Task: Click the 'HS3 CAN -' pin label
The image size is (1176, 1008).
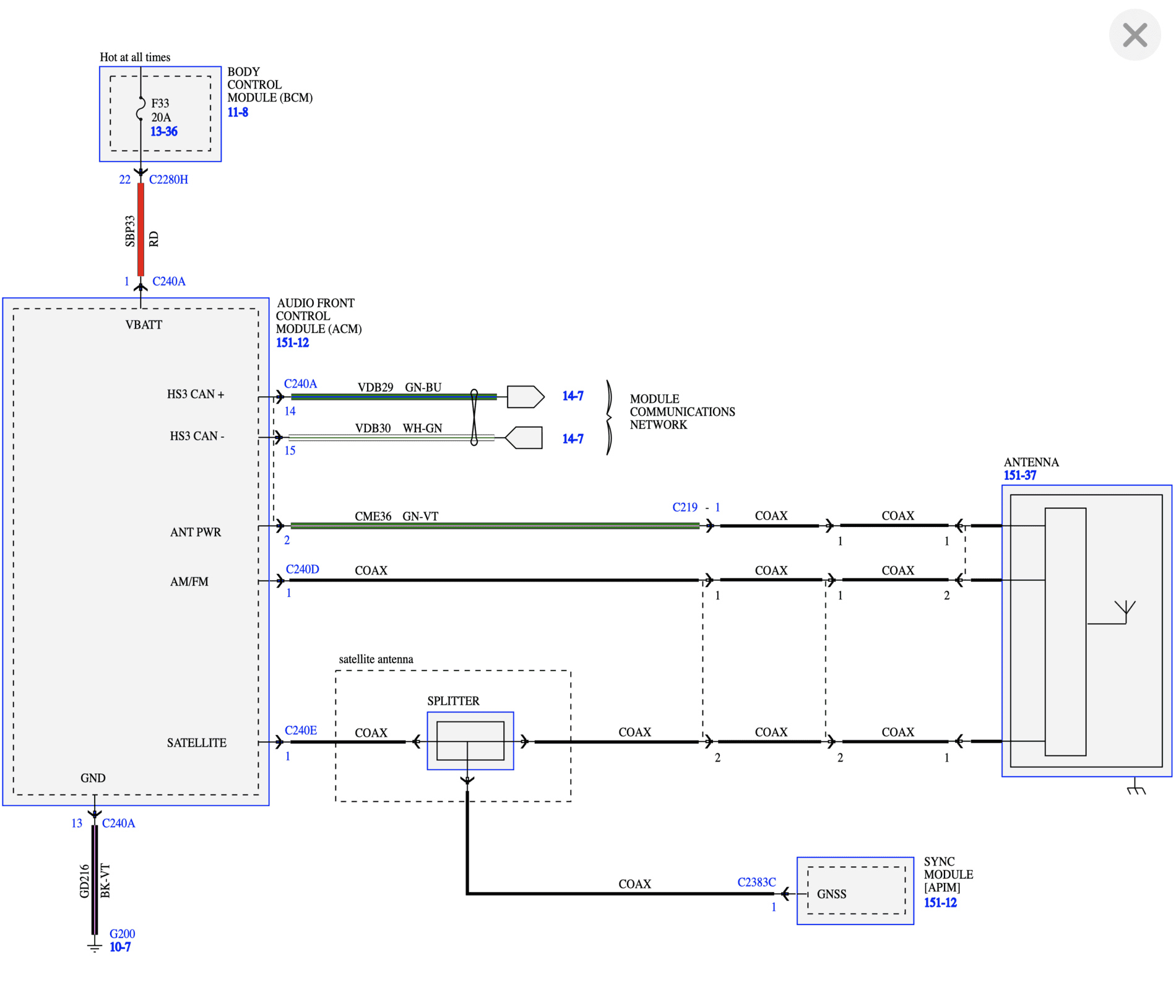Action: click(x=197, y=437)
